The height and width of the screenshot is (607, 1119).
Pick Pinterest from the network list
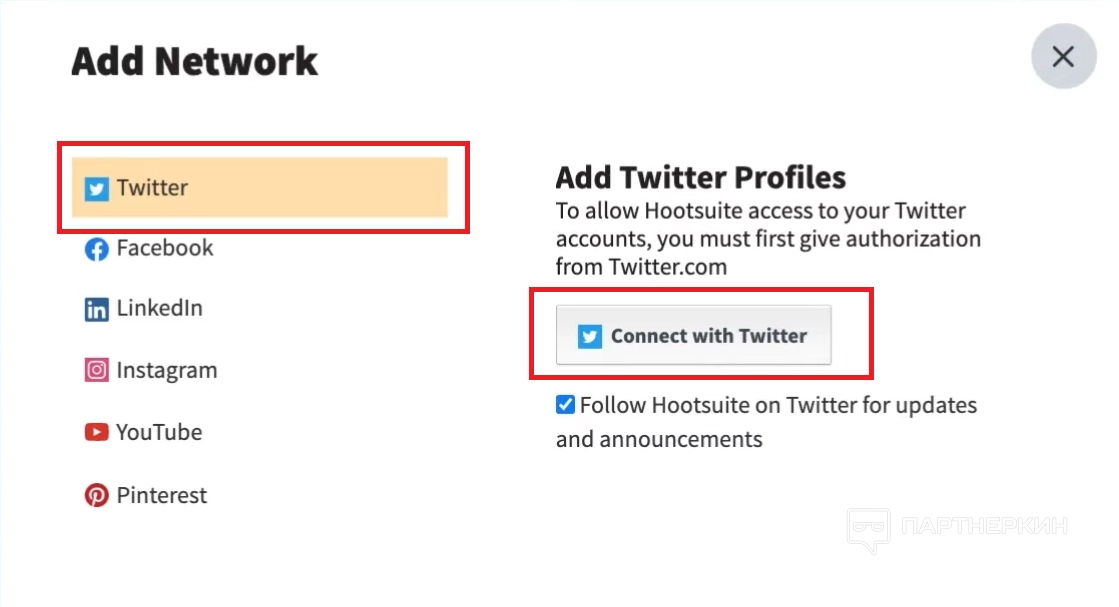coord(161,495)
